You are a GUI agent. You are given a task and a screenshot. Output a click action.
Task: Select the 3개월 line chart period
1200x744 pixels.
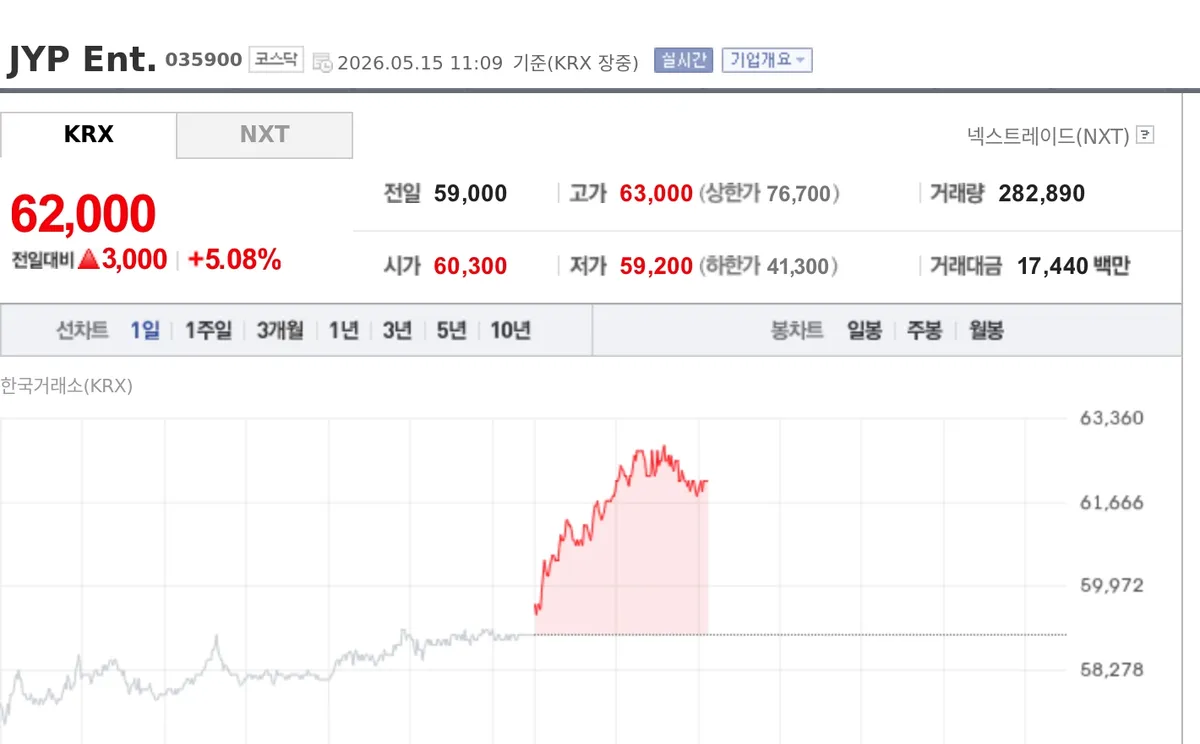pos(280,331)
